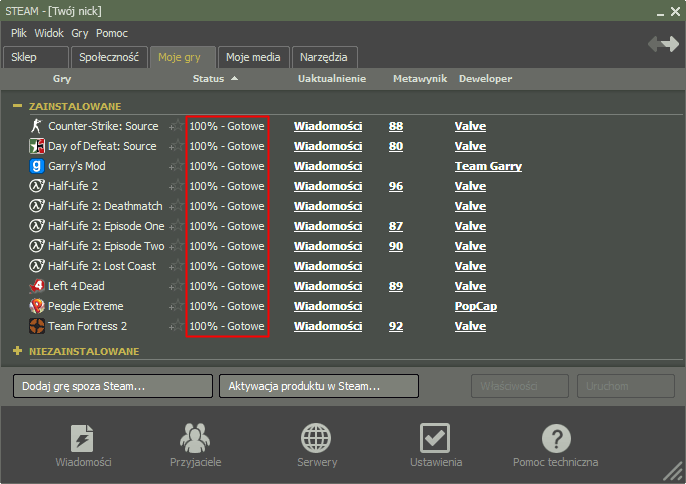Toggle favorite star for Half-Life 2: Deathmatch

click(177, 206)
